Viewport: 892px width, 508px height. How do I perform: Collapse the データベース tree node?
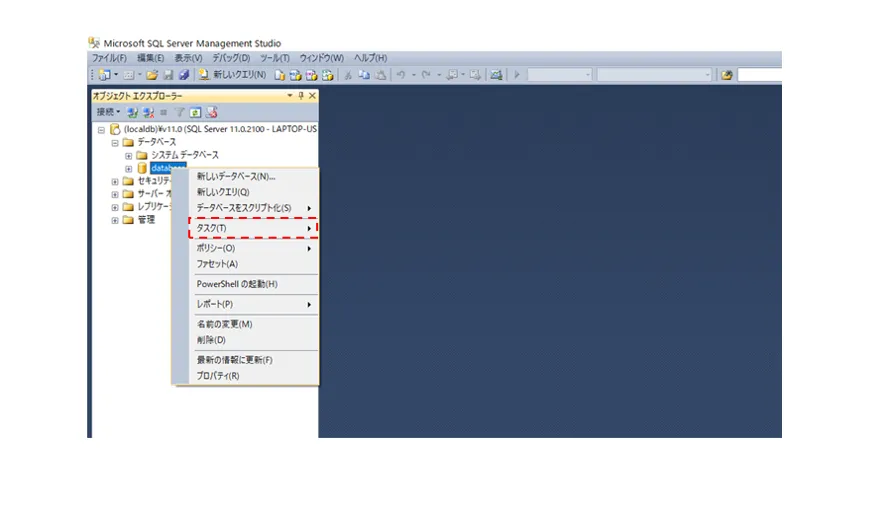click(x=115, y=142)
